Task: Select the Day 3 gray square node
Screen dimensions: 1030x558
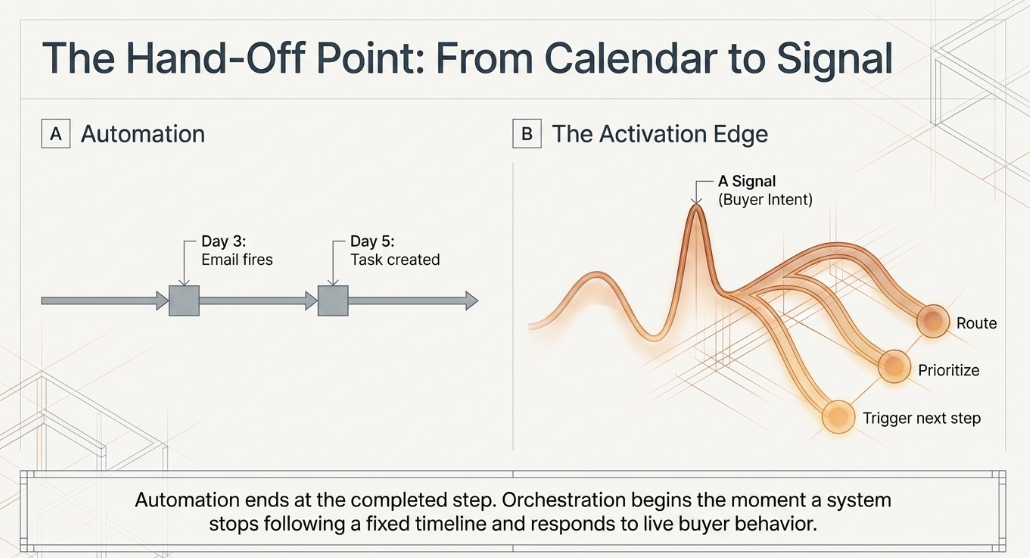Action: pos(184,301)
